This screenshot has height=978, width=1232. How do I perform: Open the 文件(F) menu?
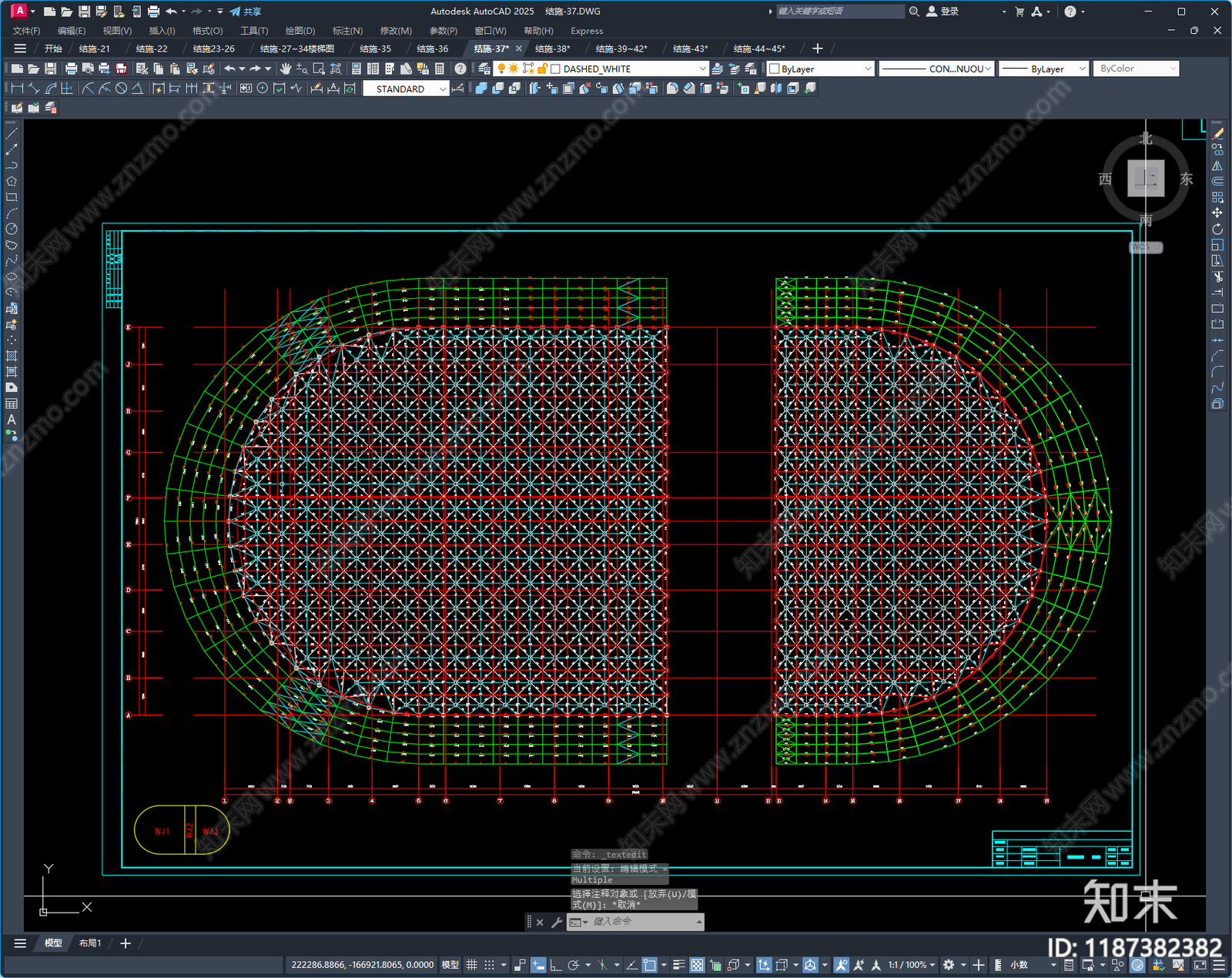tap(26, 31)
